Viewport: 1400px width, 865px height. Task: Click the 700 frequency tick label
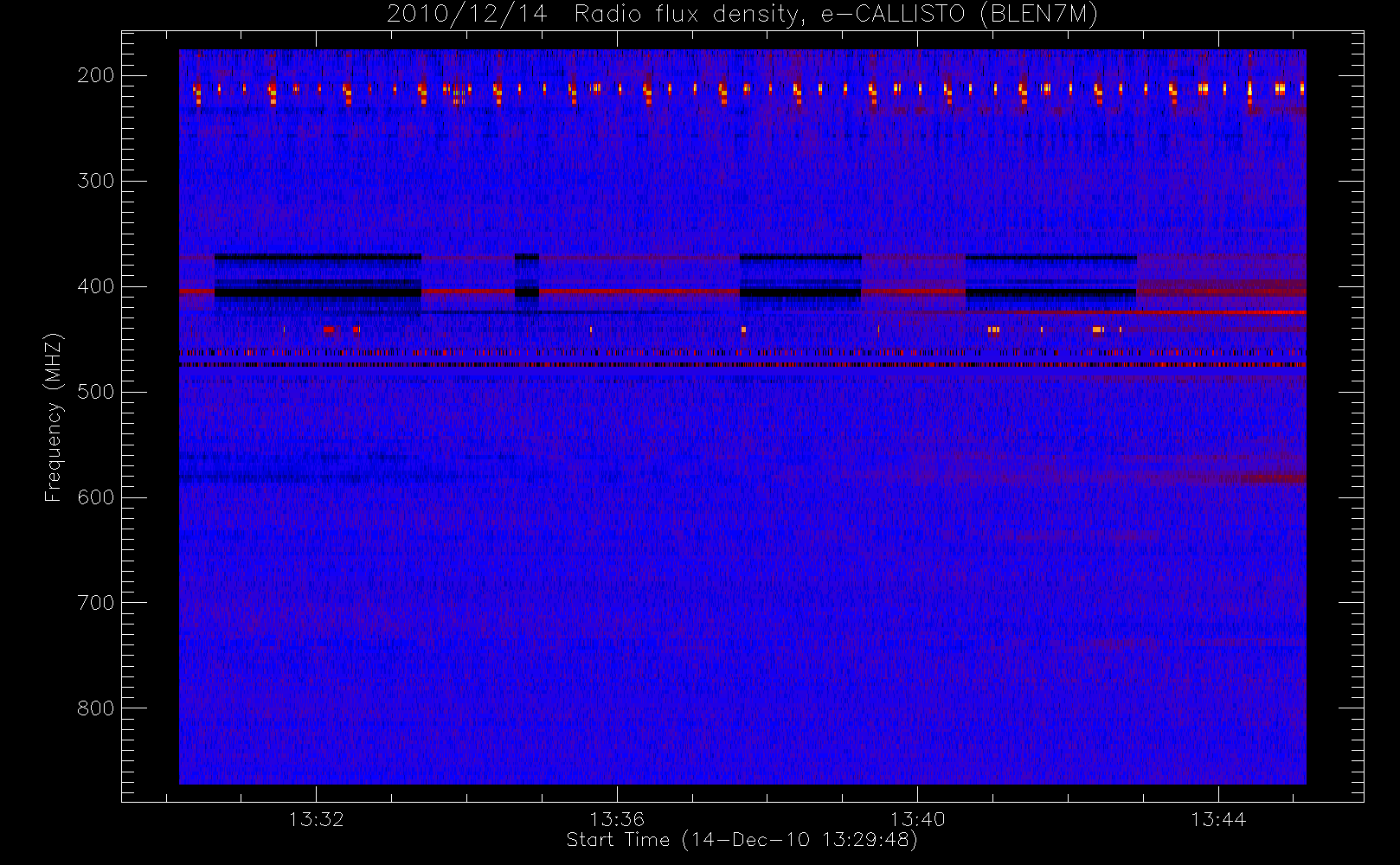tap(95, 603)
